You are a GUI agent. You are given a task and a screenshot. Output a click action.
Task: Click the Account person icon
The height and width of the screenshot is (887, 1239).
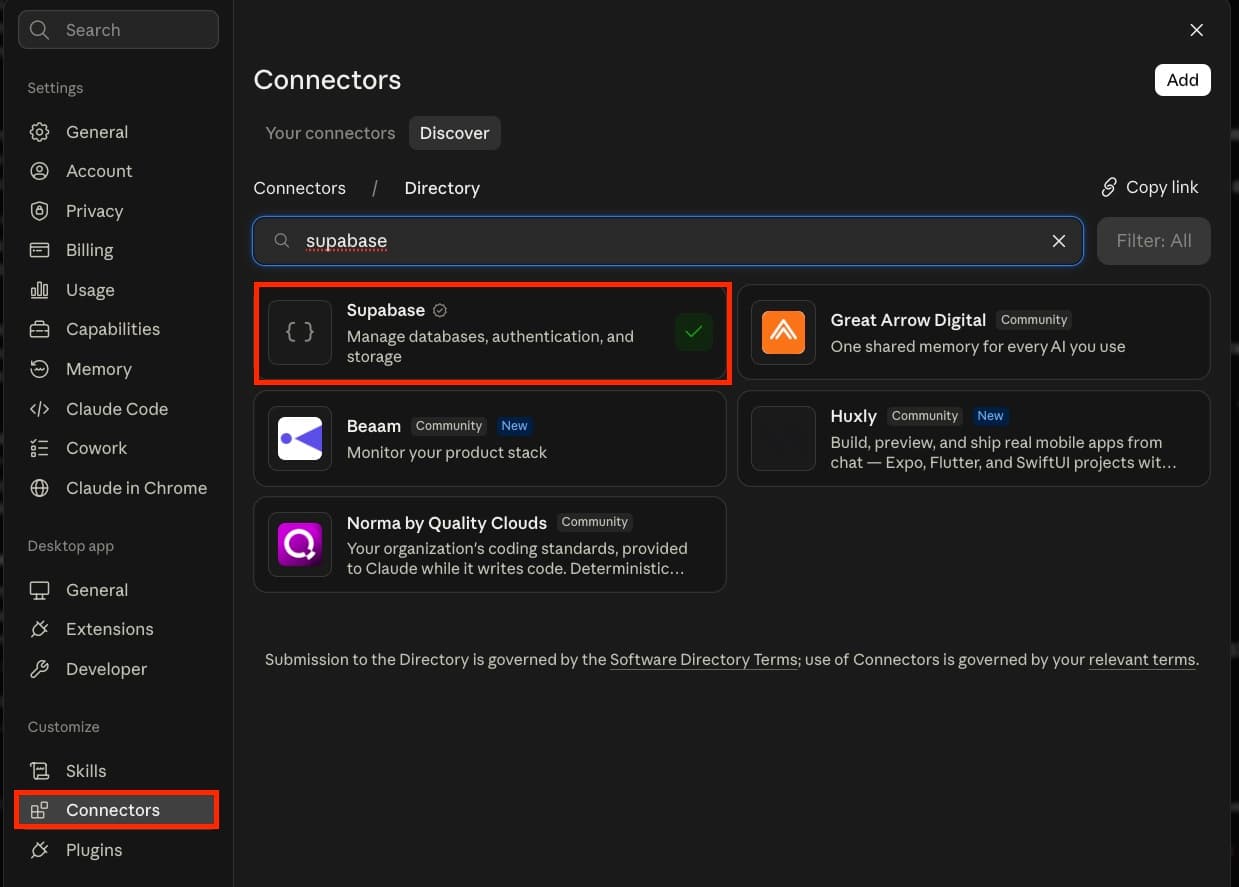pyautogui.click(x=39, y=171)
